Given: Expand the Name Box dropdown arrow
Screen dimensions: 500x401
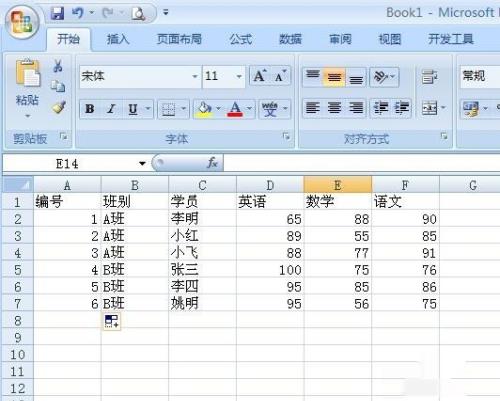Looking at the screenshot, I should pos(142,163).
